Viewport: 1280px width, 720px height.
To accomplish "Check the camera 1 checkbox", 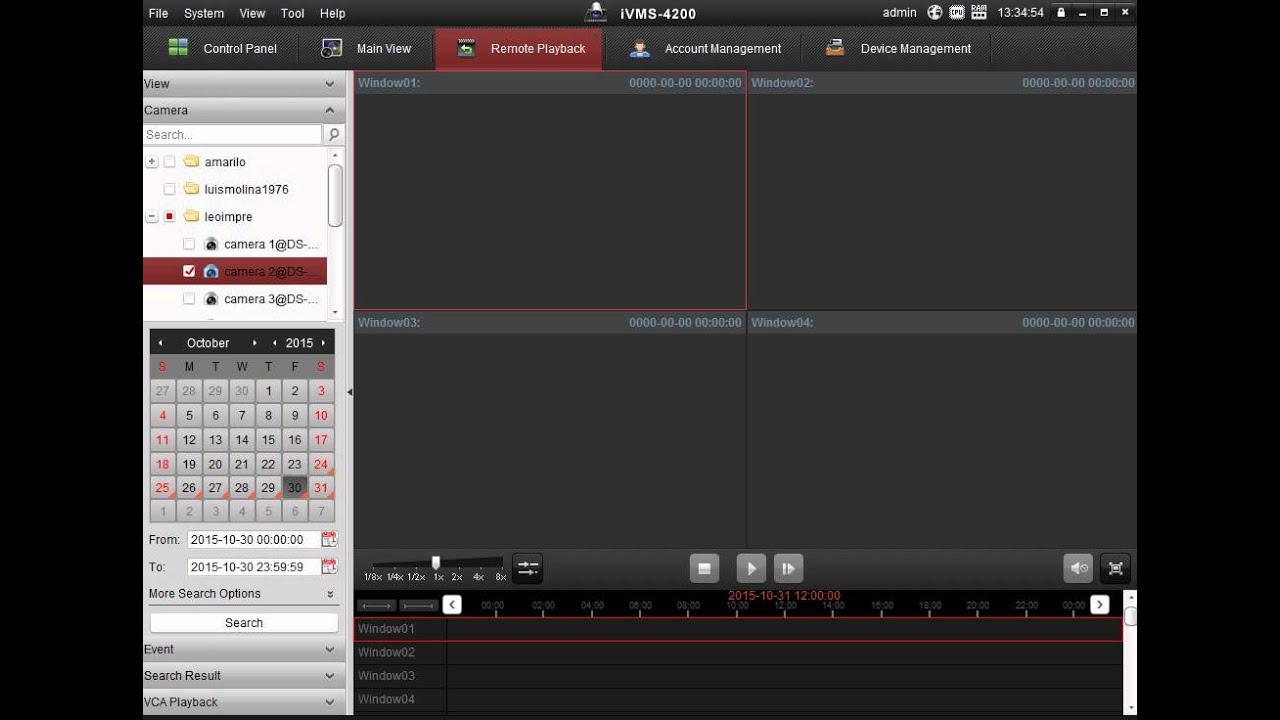I will click(x=189, y=244).
